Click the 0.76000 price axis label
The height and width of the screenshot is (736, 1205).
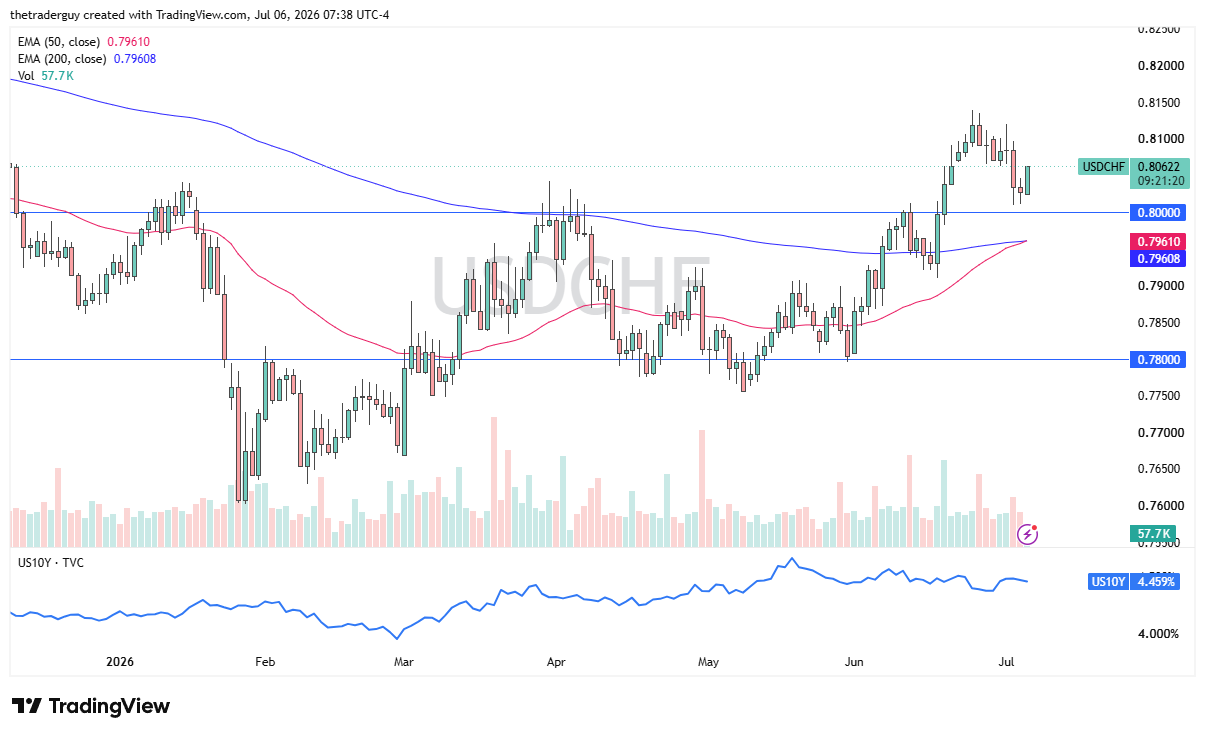tap(1159, 506)
